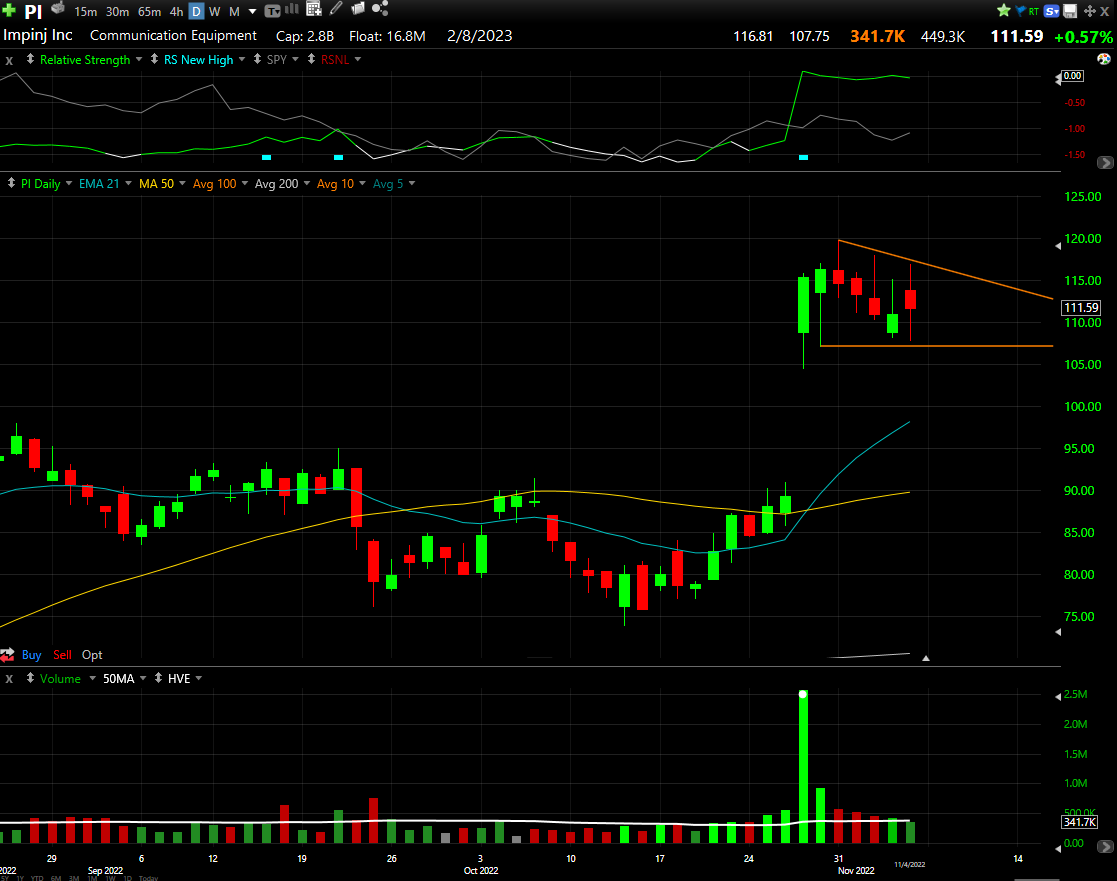Open the bar chart type icon

pos(292,9)
